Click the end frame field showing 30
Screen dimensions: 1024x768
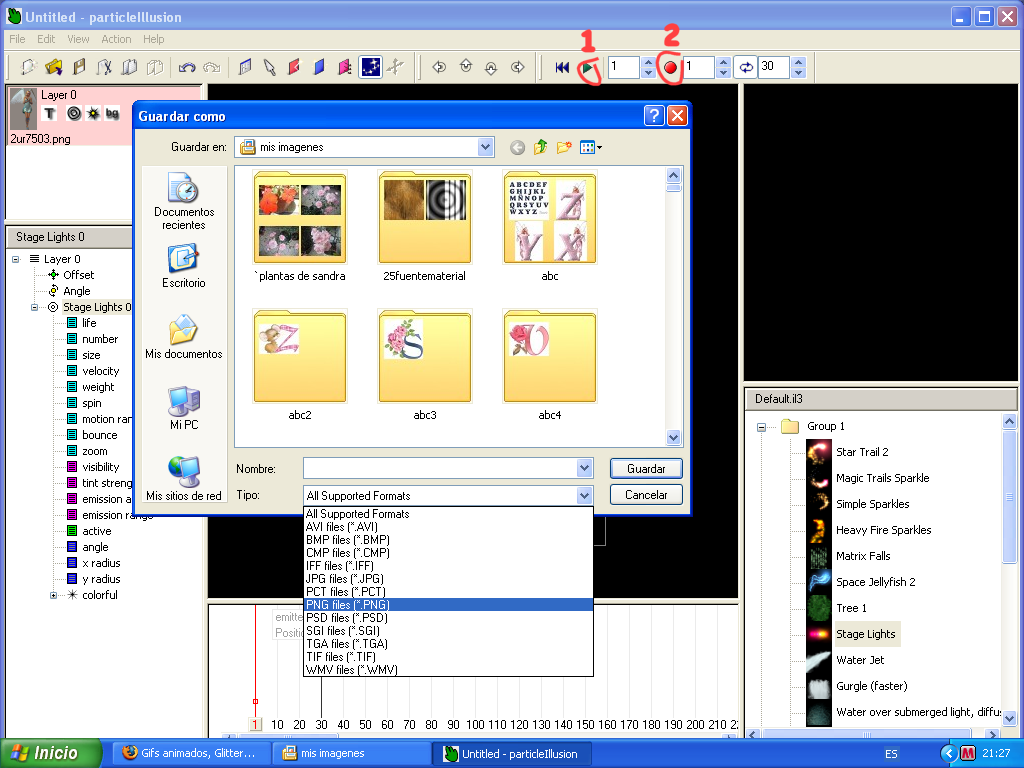coord(774,67)
